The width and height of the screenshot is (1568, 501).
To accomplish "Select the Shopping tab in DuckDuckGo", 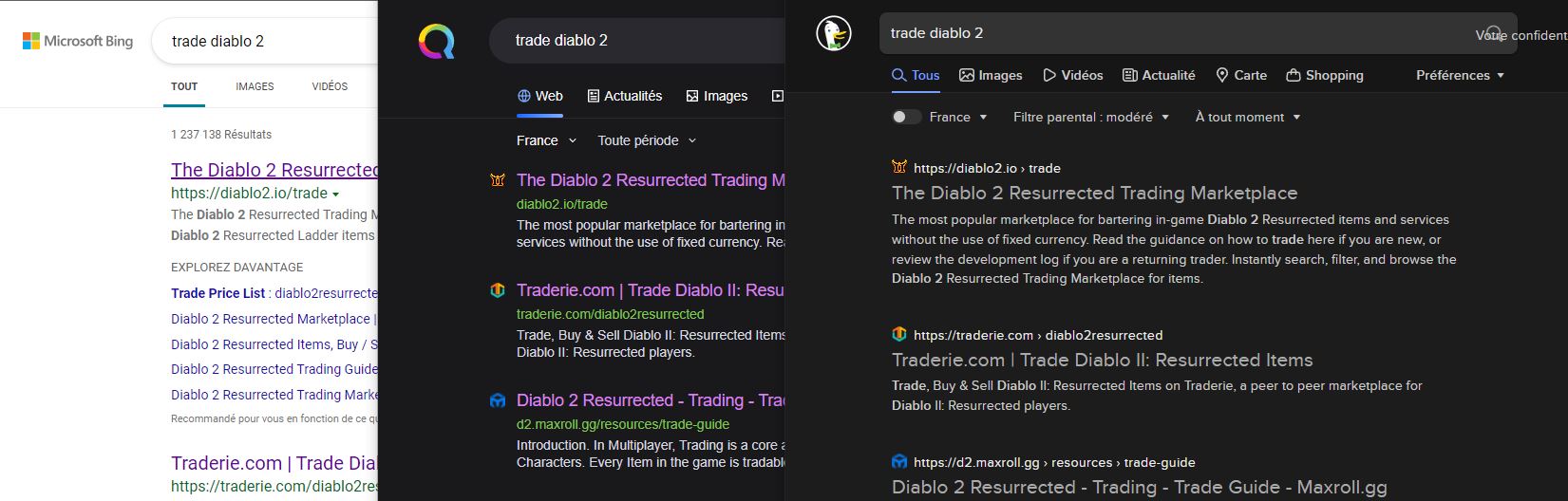I will point(1325,75).
